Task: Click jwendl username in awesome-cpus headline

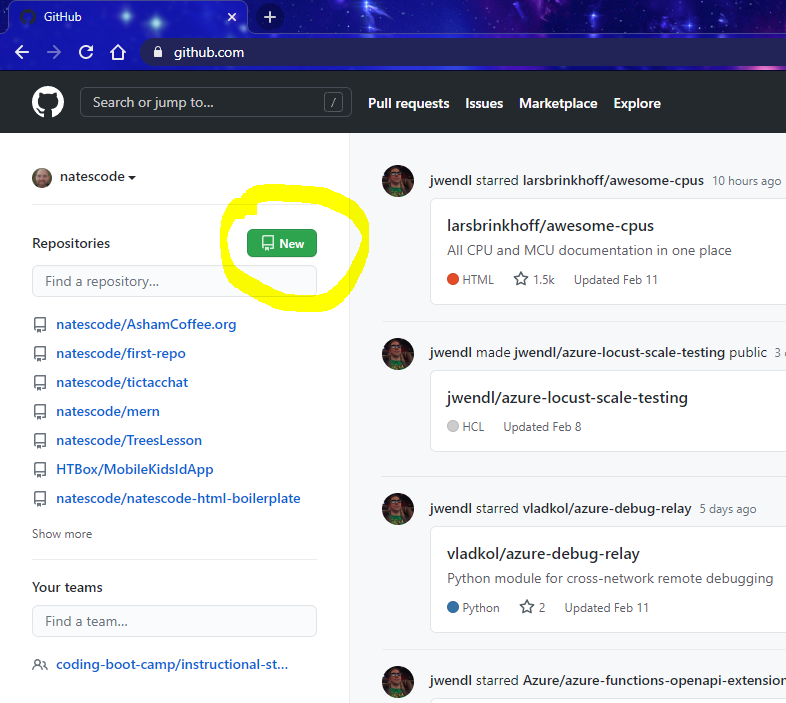Action: point(450,181)
